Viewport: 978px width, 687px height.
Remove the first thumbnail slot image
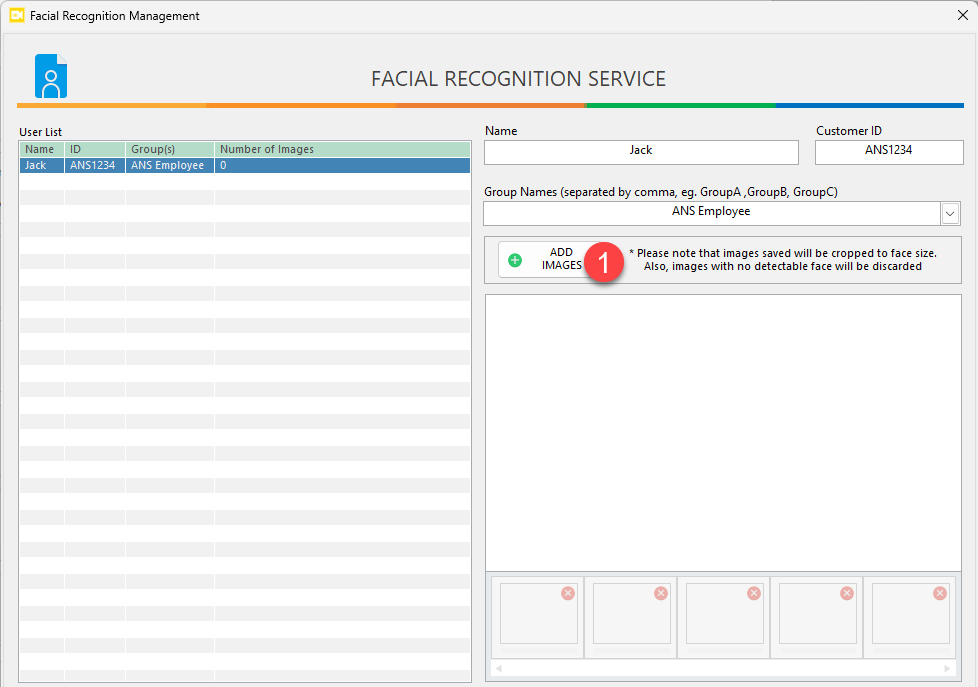[x=568, y=593]
